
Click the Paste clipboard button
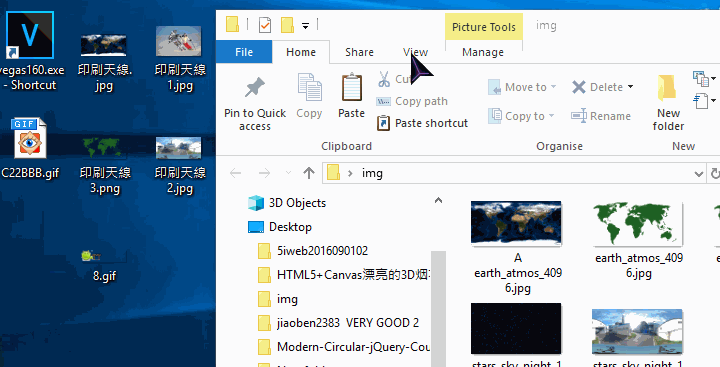point(351,96)
